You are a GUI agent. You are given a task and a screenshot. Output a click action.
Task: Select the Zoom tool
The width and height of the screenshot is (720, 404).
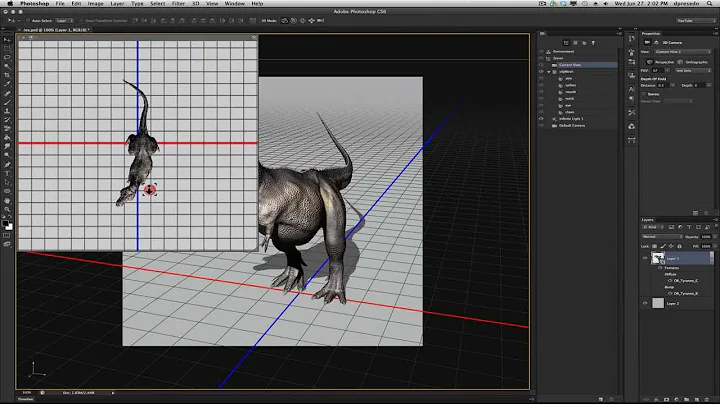coord(7,209)
